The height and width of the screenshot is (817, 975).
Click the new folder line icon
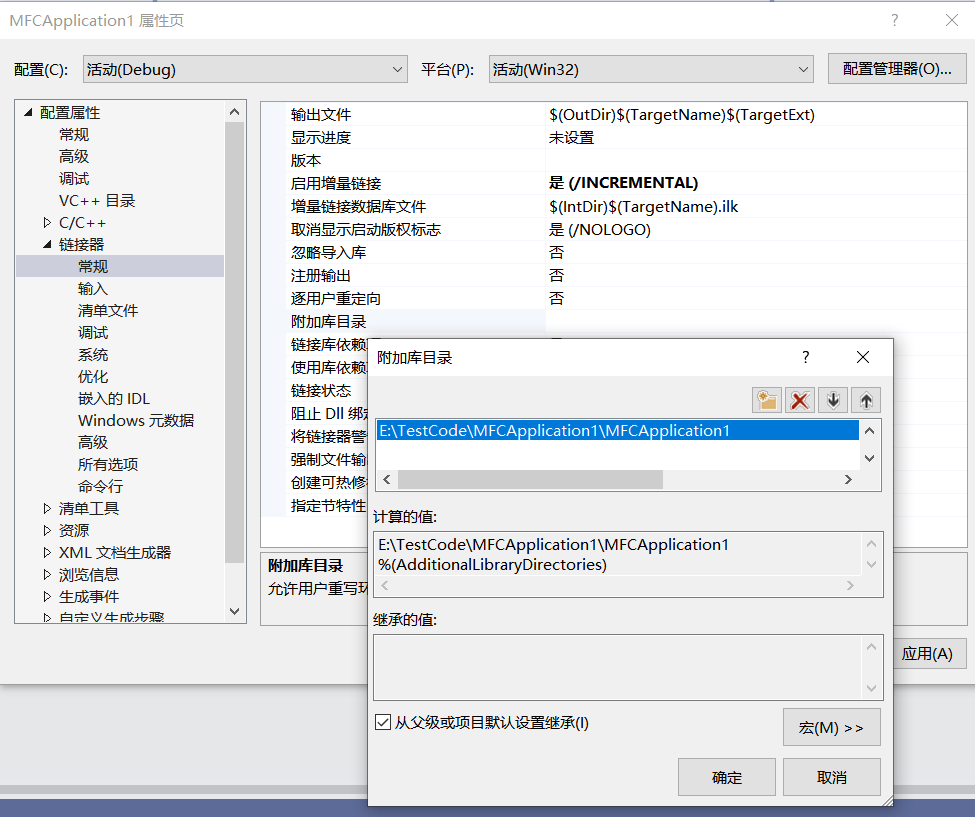[767, 400]
